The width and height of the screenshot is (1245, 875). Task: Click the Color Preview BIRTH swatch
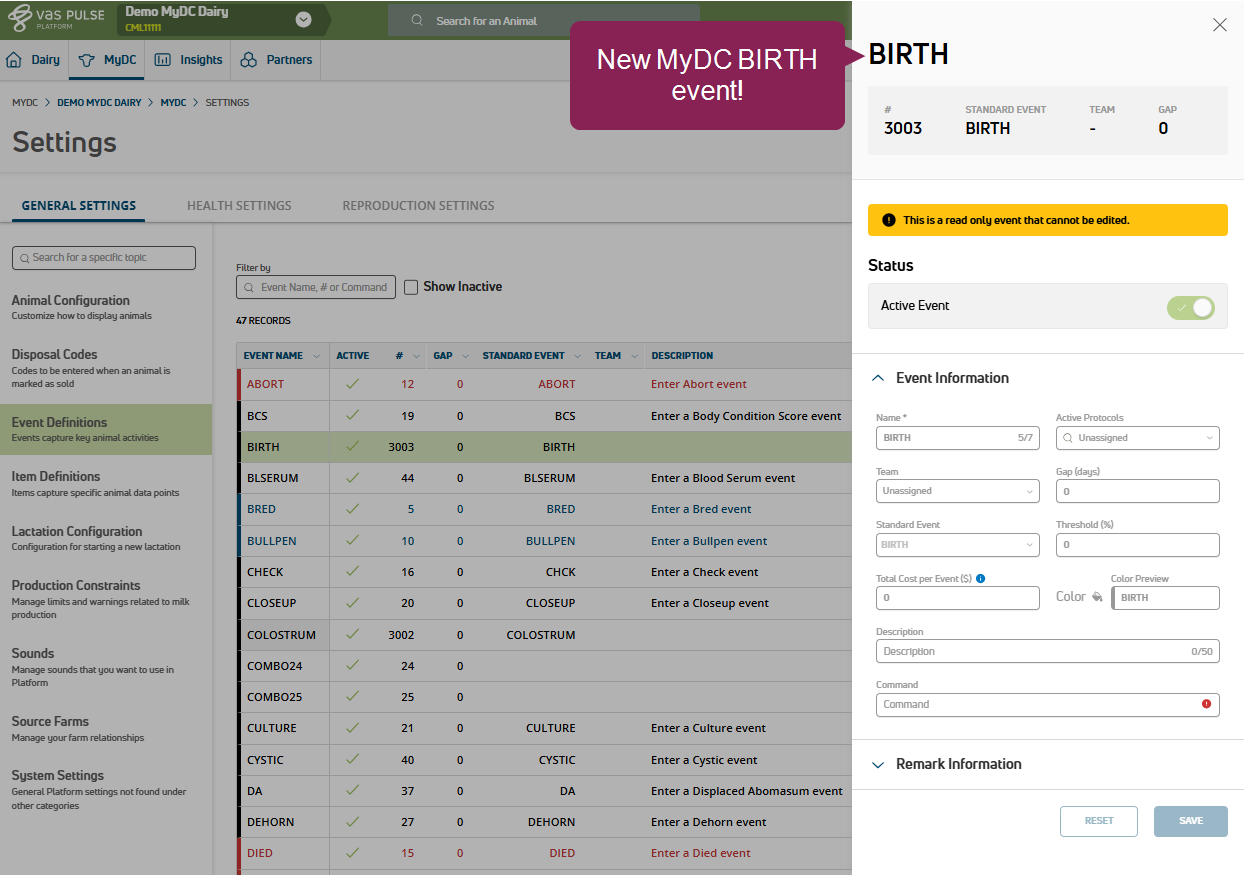(x=1165, y=598)
